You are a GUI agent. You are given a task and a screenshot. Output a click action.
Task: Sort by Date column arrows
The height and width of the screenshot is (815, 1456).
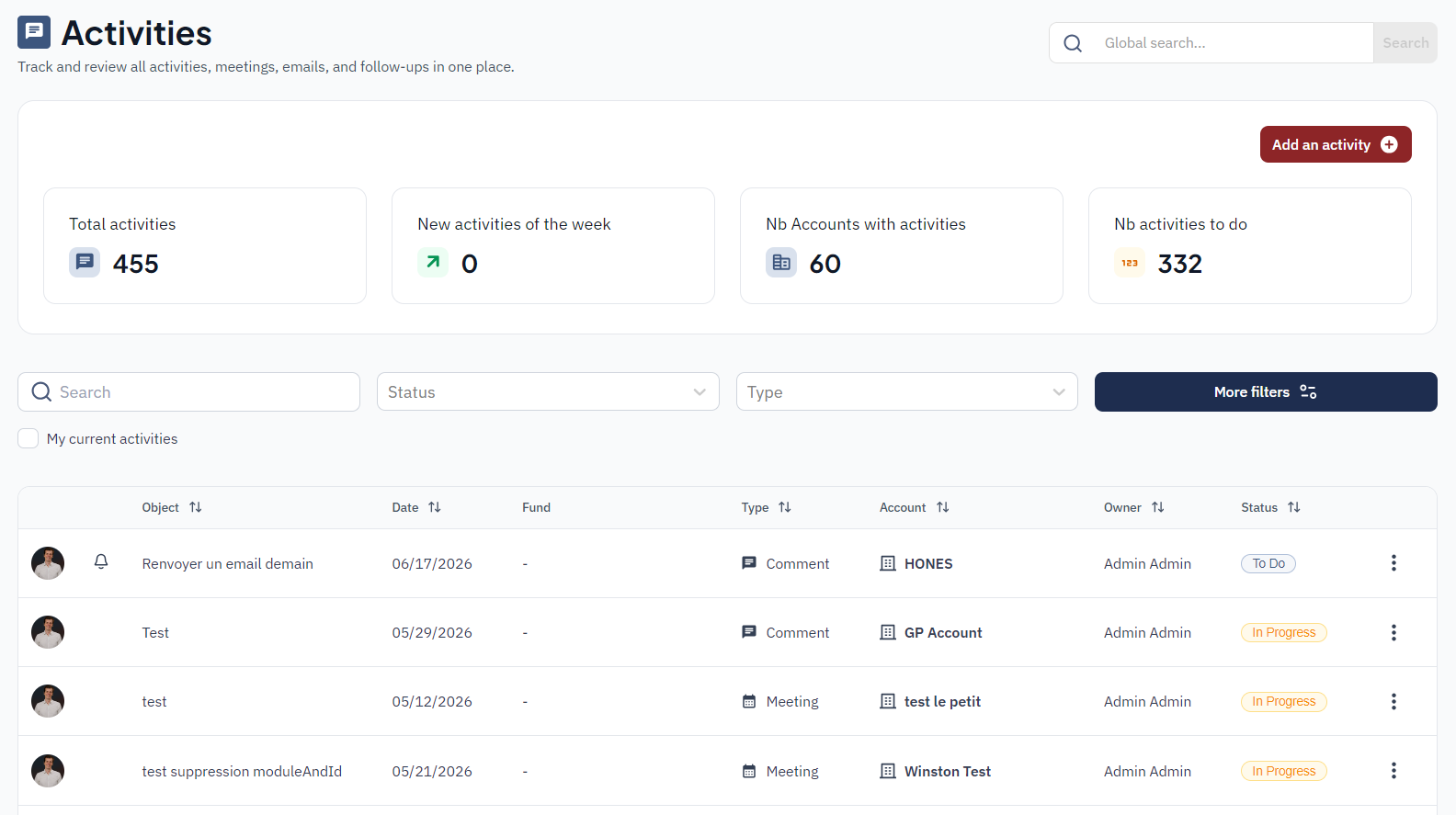coord(434,507)
